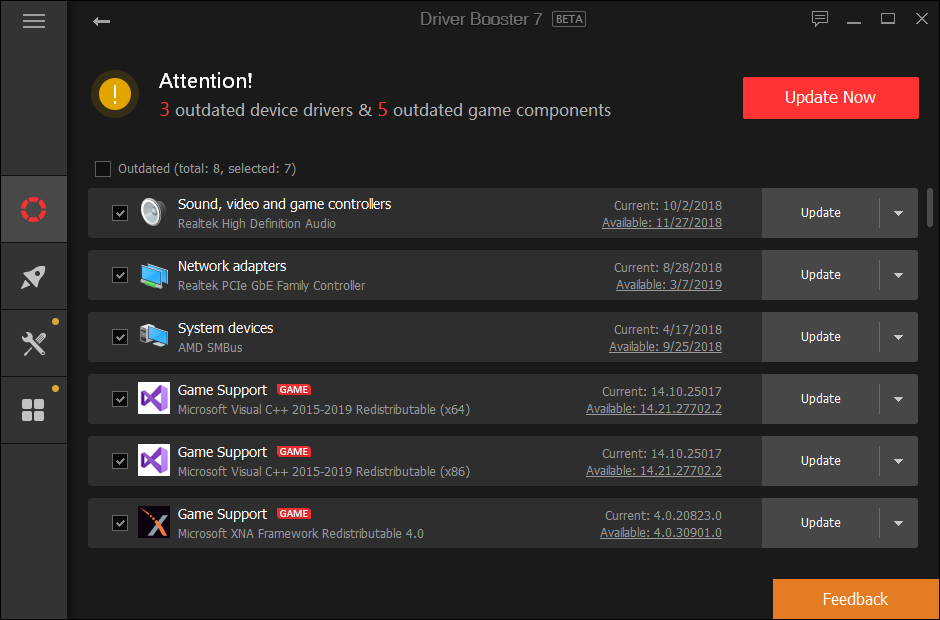Update Visual C++ Redistributable (x86)
This screenshot has width=940, height=620.
point(820,461)
